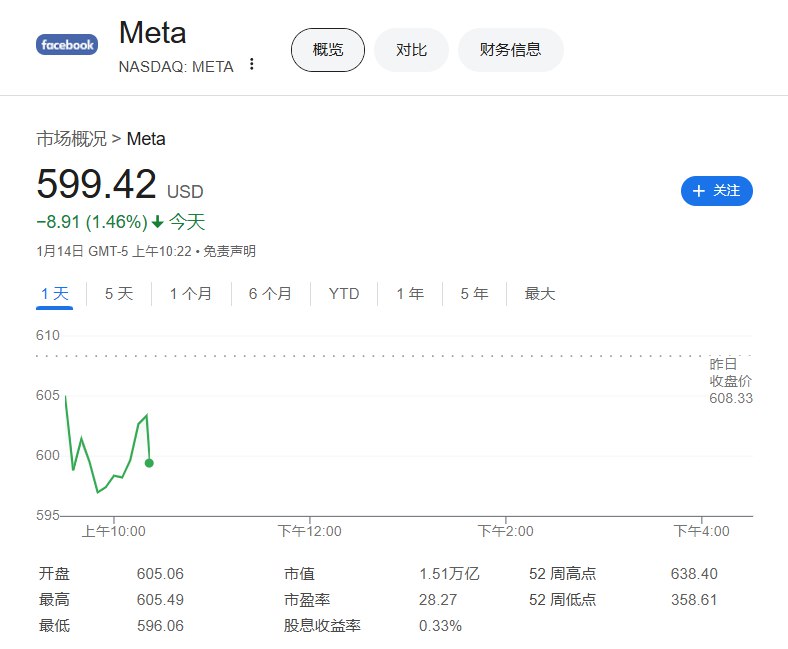Click the 610 y-axis label
Image resolution: width=788 pixels, height=649 pixels.
pyautogui.click(x=48, y=335)
